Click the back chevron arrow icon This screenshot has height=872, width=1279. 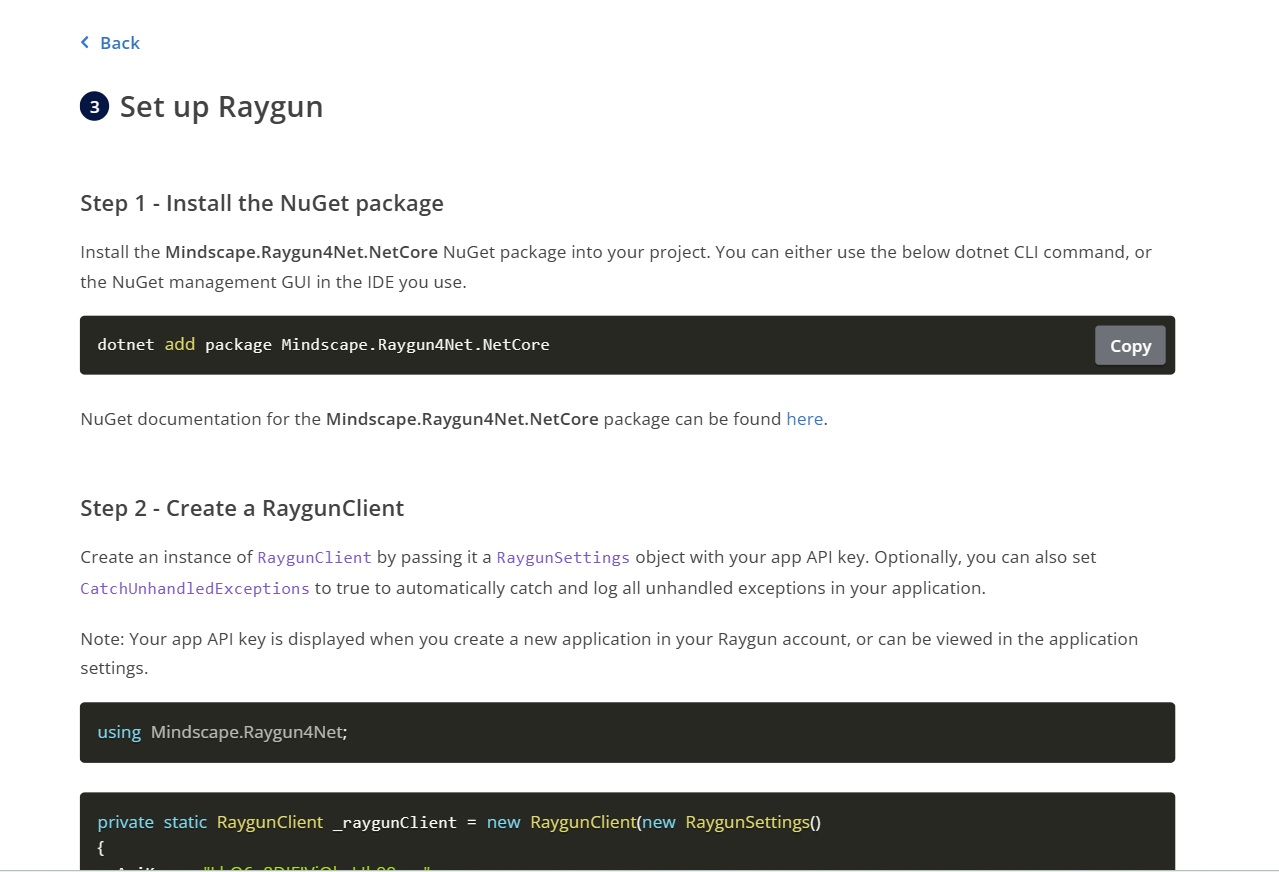(x=85, y=42)
